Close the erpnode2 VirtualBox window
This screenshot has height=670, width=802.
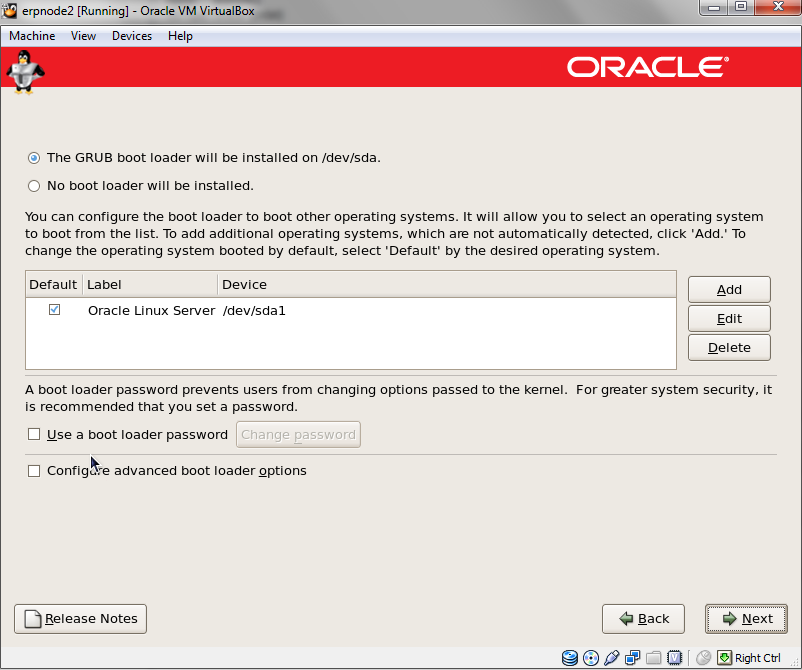[777, 7]
